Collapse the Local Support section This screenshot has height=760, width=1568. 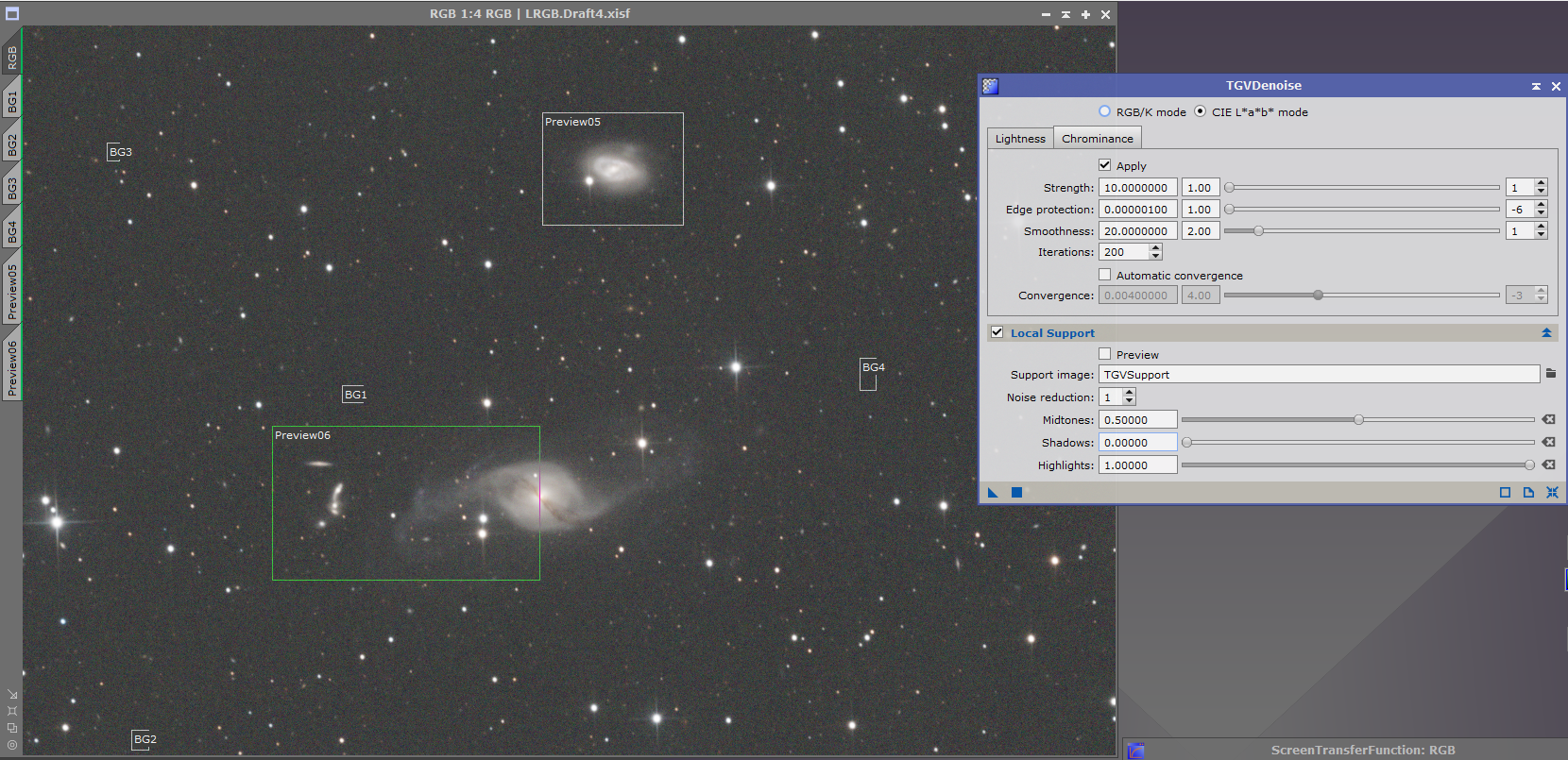(x=1546, y=332)
